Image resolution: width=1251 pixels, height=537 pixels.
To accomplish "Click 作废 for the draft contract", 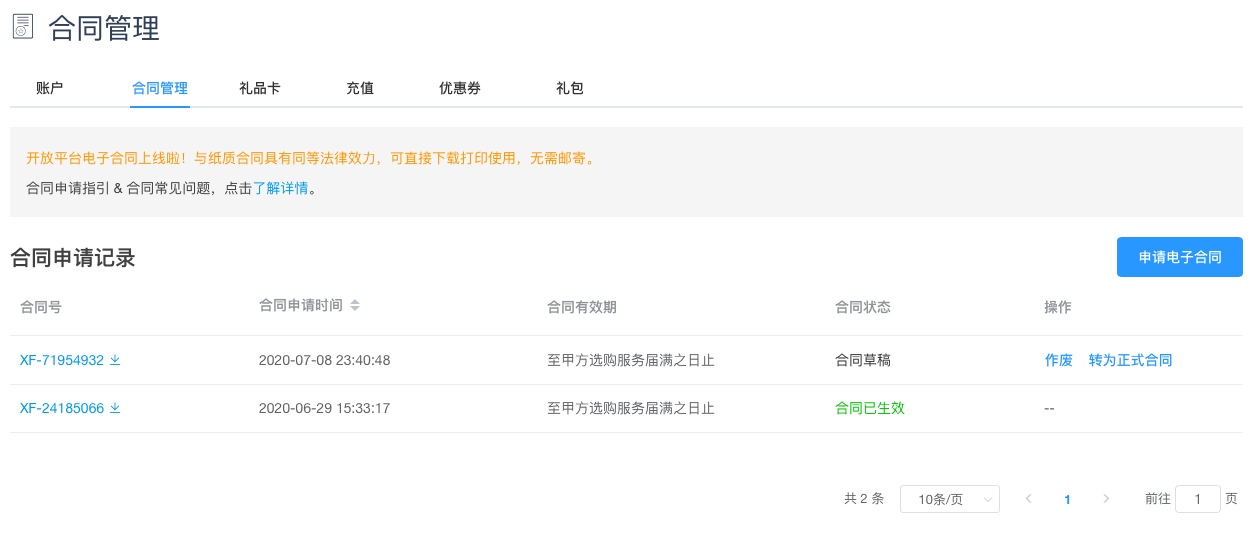I will click(1058, 360).
